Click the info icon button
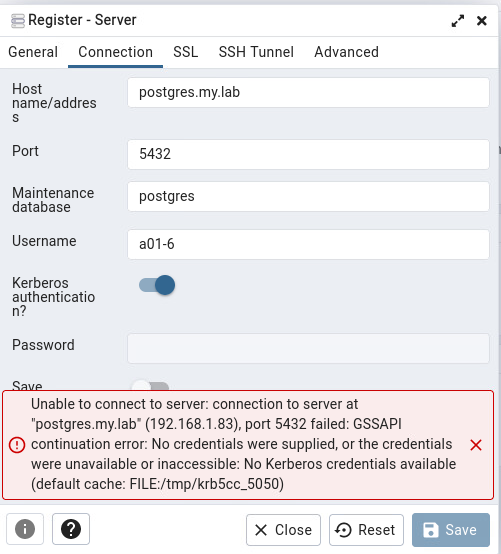The height and width of the screenshot is (554, 501). [25, 529]
